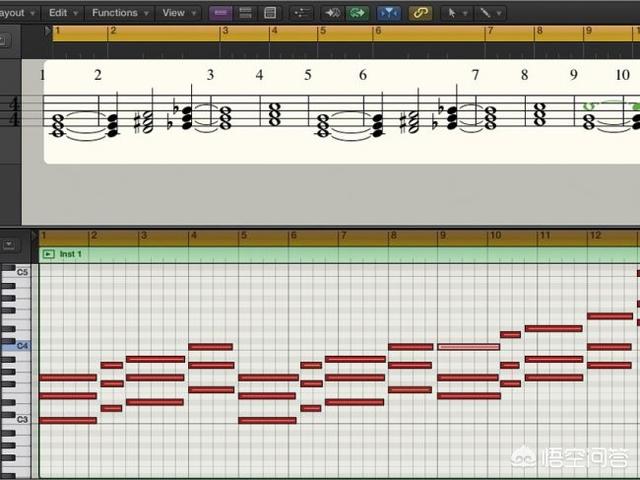Select the highlighted pink note at bar 9
The width and height of the screenshot is (640, 480).
[468, 347]
